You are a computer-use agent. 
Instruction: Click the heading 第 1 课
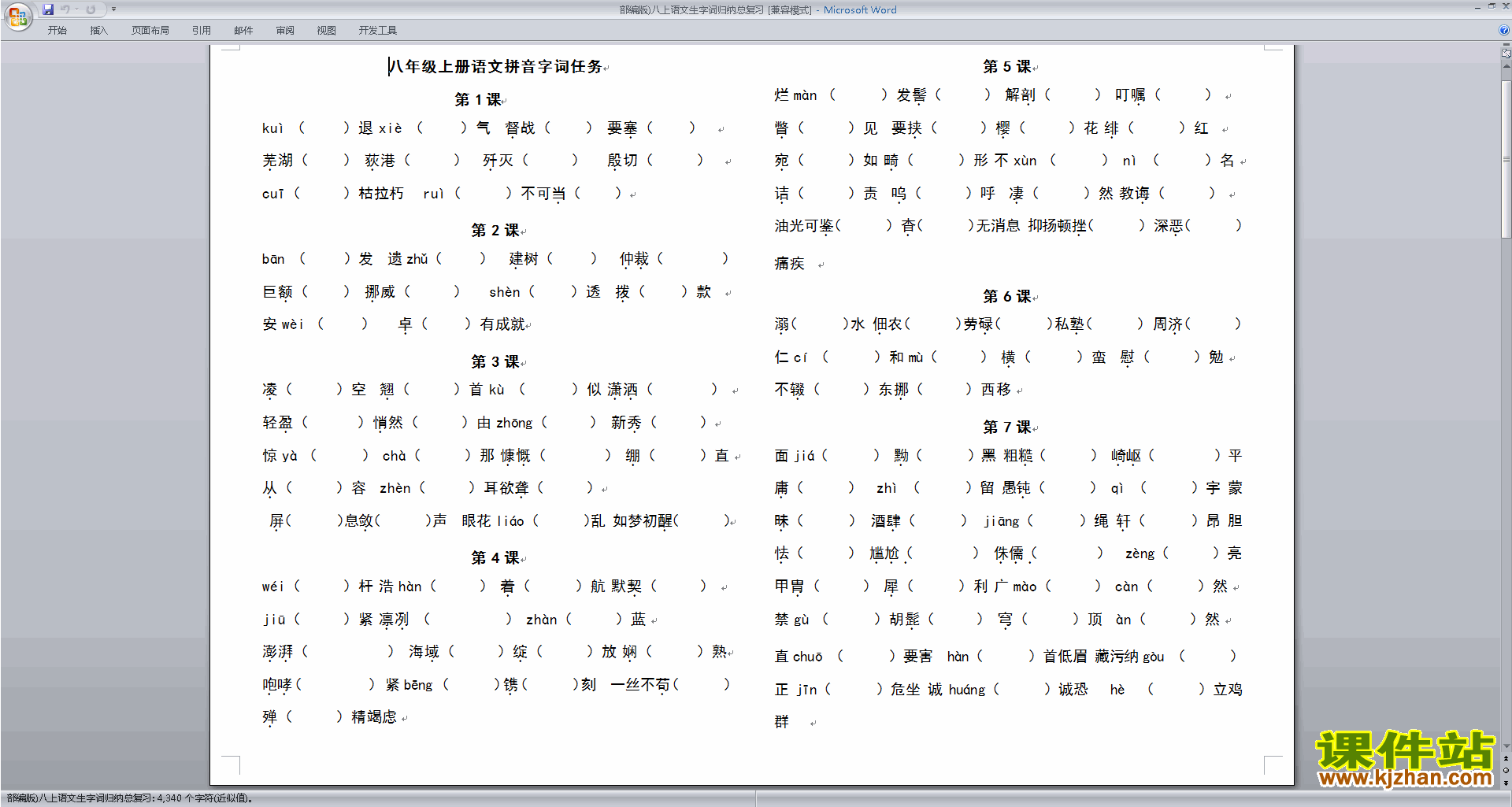point(478,99)
